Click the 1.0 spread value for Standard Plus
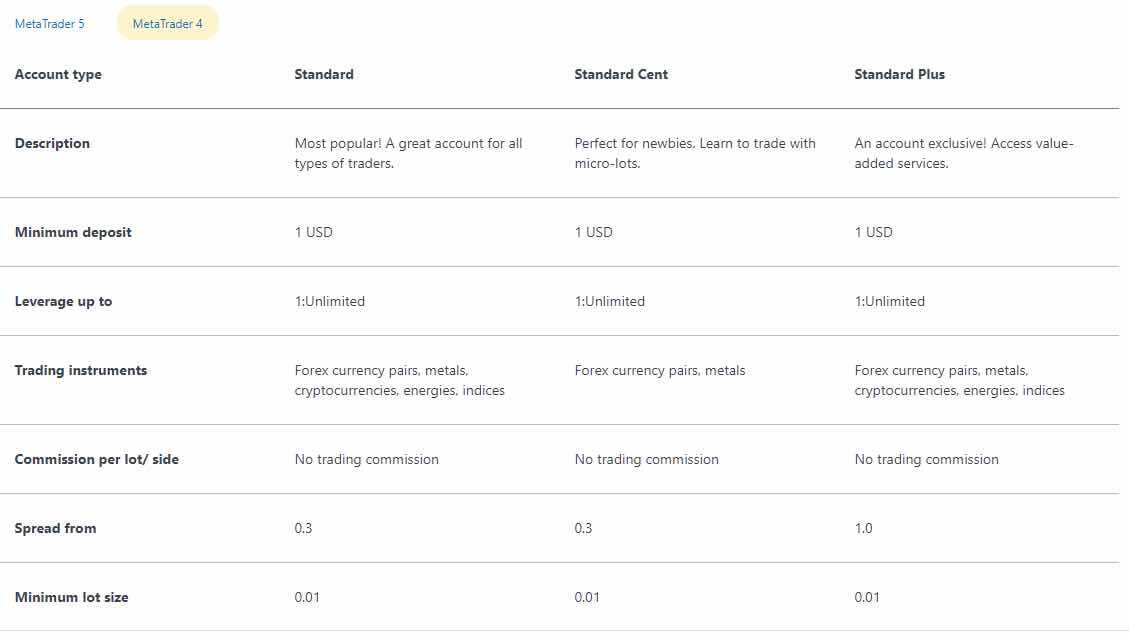Viewport: 1129px width, 636px height. (864, 528)
